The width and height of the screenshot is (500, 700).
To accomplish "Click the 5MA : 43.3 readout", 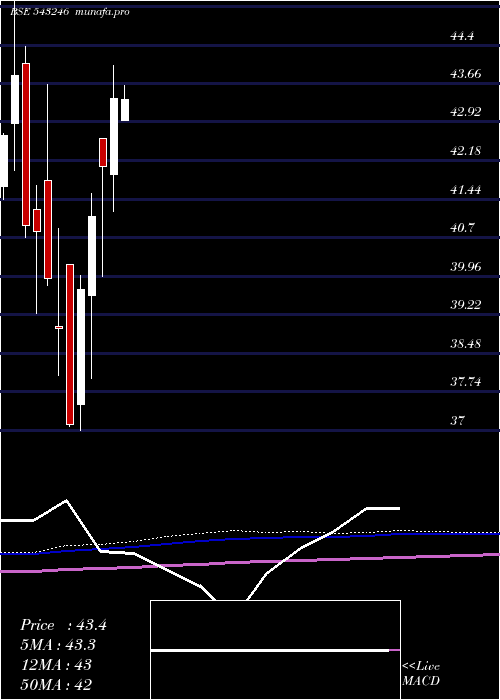I will [58, 645].
